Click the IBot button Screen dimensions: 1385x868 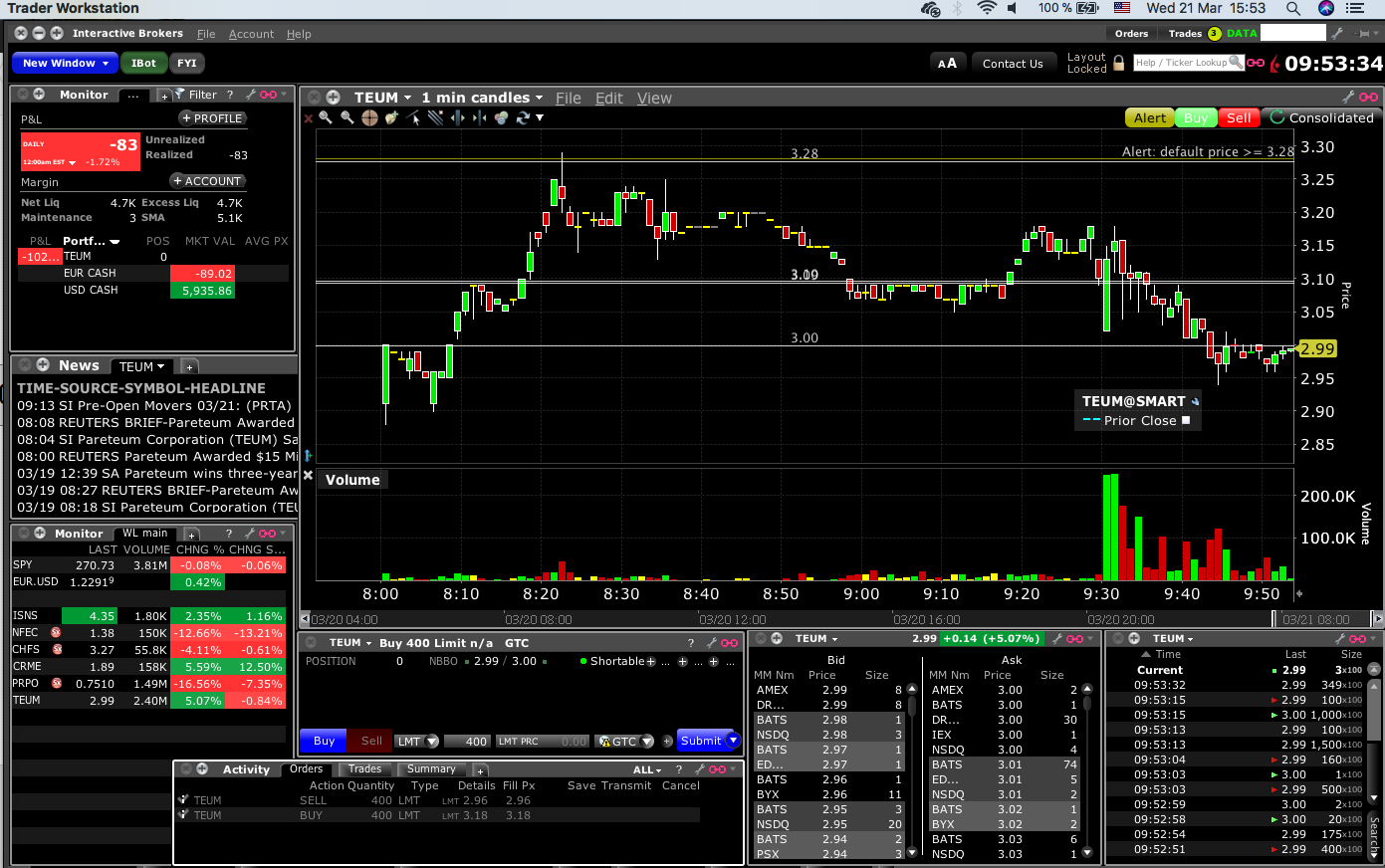(143, 63)
